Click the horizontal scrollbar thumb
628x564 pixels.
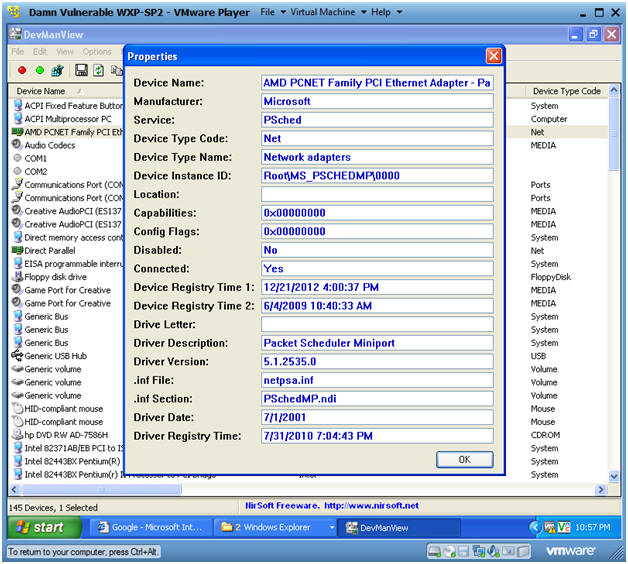pyautogui.click(x=101, y=489)
